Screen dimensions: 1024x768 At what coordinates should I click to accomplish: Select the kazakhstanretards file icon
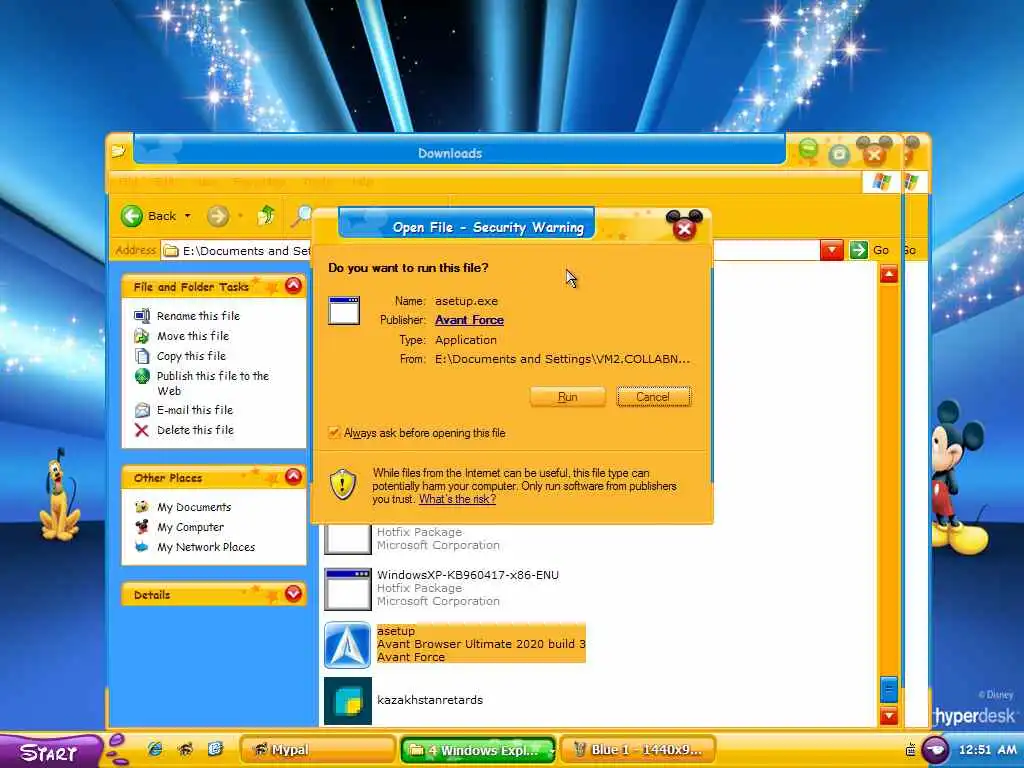(347, 701)
